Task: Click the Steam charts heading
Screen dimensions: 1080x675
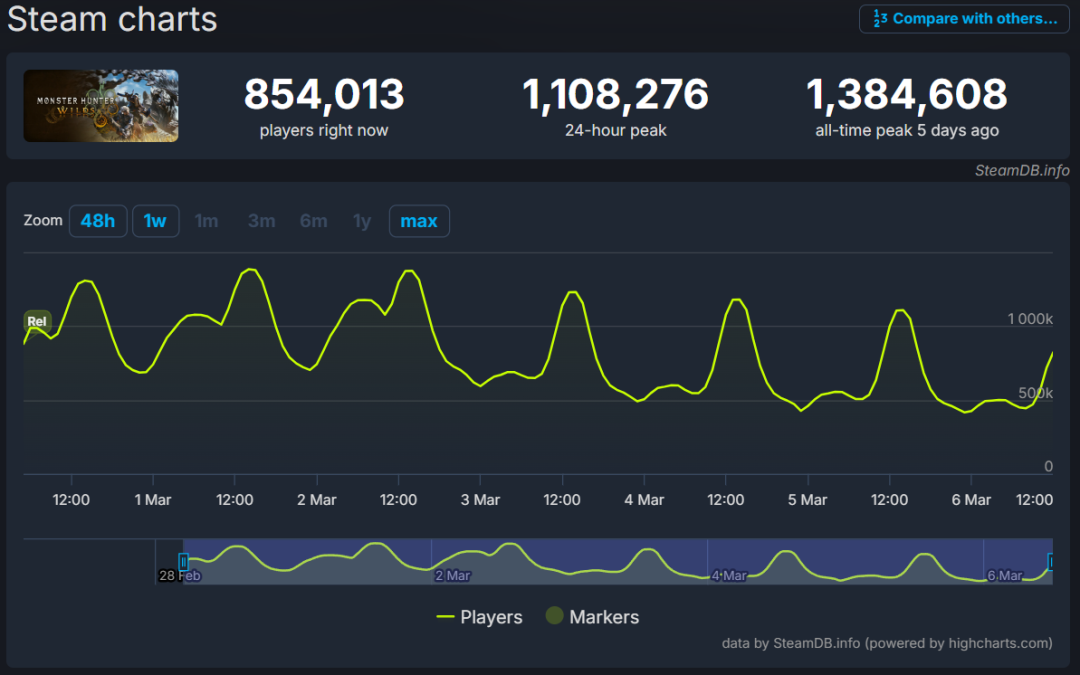Action: click(112, 19)
